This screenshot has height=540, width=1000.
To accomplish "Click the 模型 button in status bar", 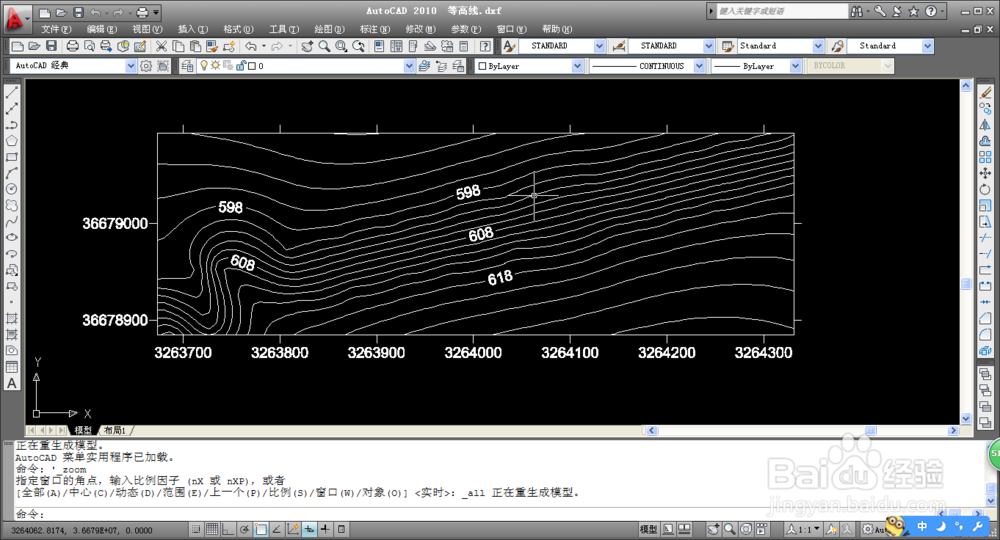I will point(649,529).
